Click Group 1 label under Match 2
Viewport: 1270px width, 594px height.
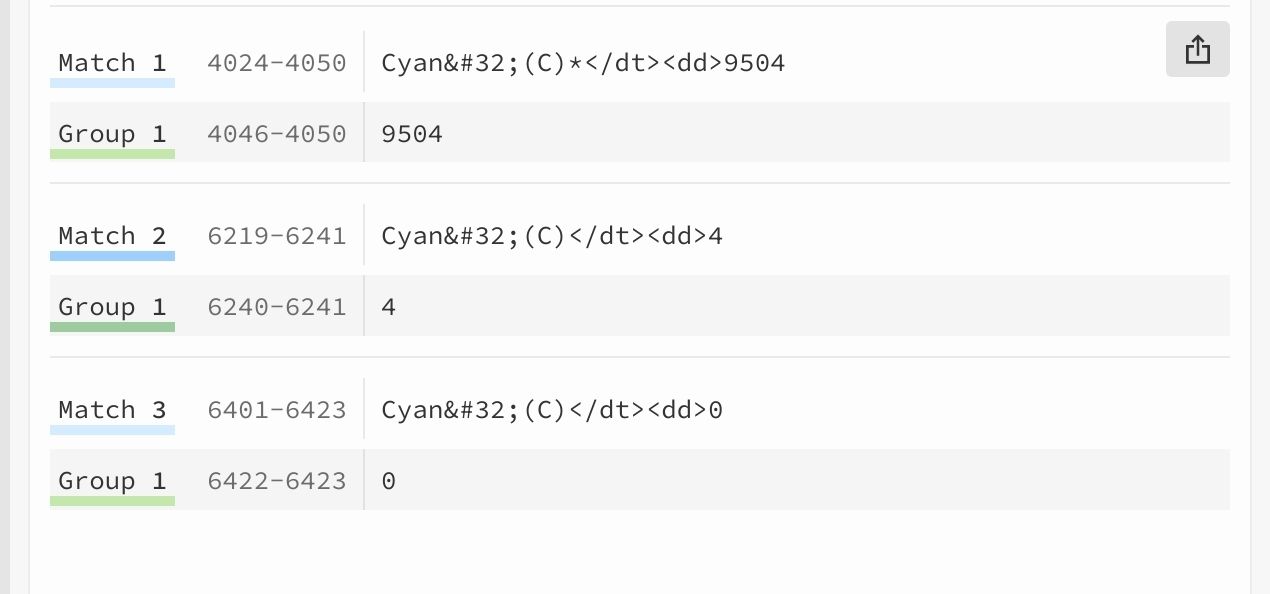coord(112,307)
